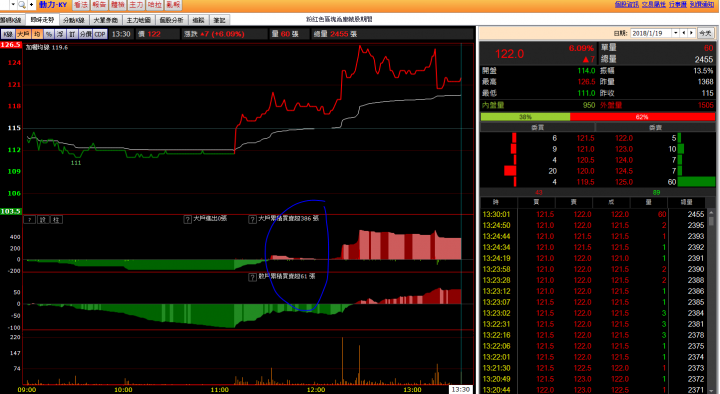Click bid price 121.5 in order book
720x394 pixels.
coord(585,138)
